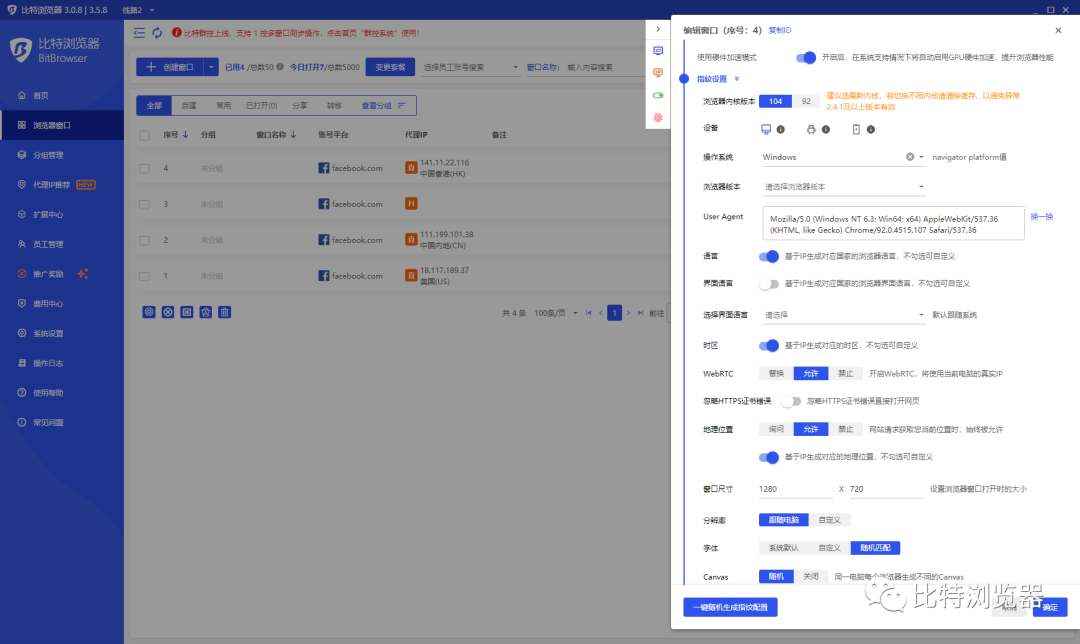Screen dimensions: 1080x644
Task: Click the 确定 confirm button
Action: [x=1049, y=607]
